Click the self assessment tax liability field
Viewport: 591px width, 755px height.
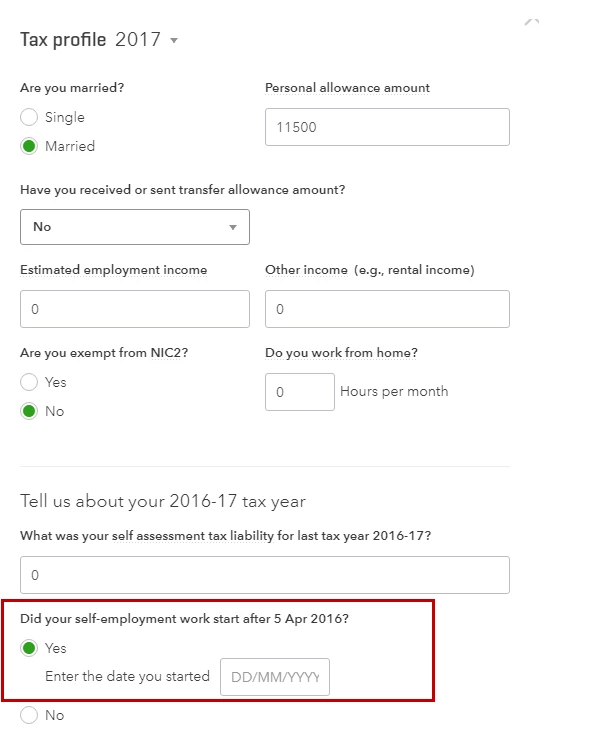(x=265, y=575)
